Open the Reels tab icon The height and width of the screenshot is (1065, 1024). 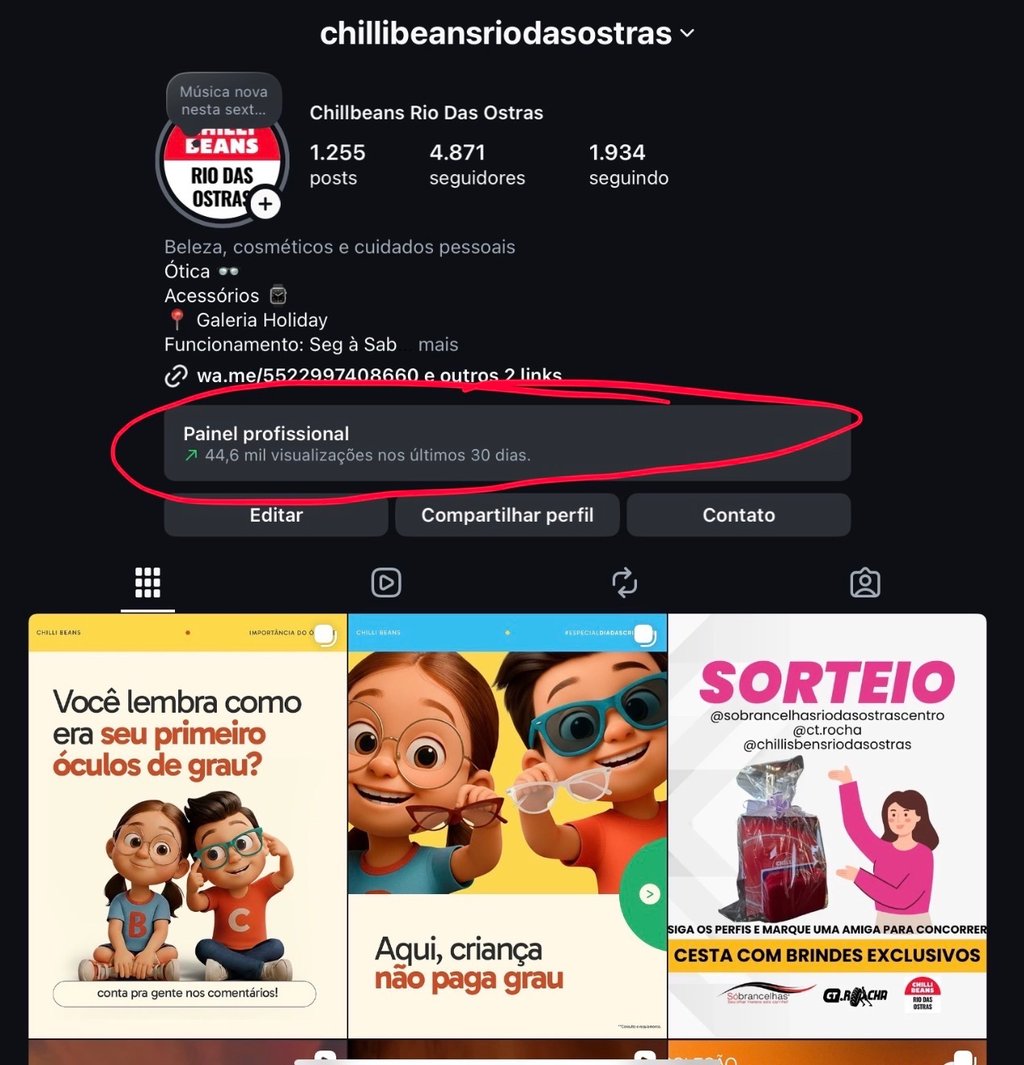point(386,583)
